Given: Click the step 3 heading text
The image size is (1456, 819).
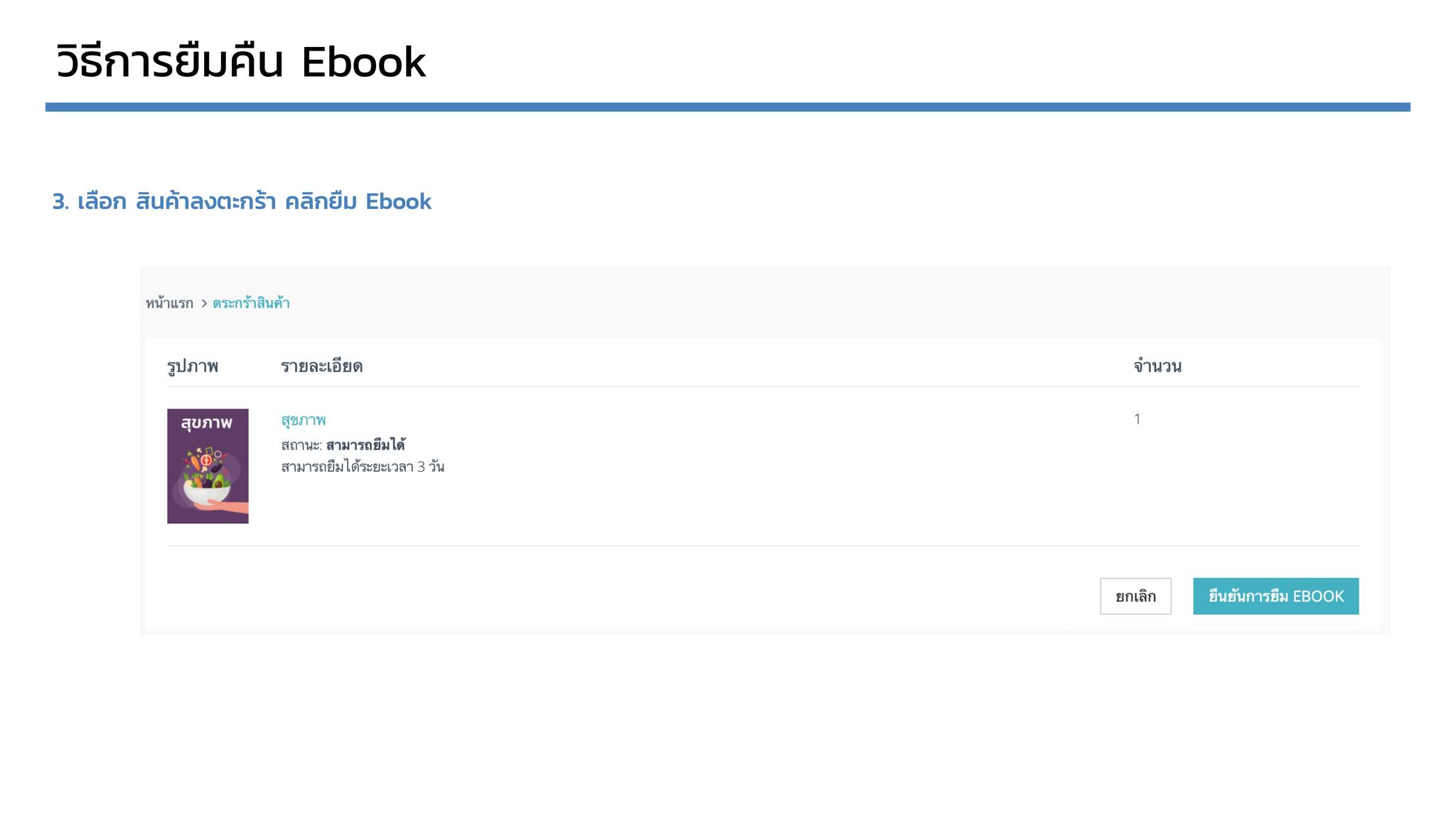Looking at the screenshot, I should (x=242, y=201).
